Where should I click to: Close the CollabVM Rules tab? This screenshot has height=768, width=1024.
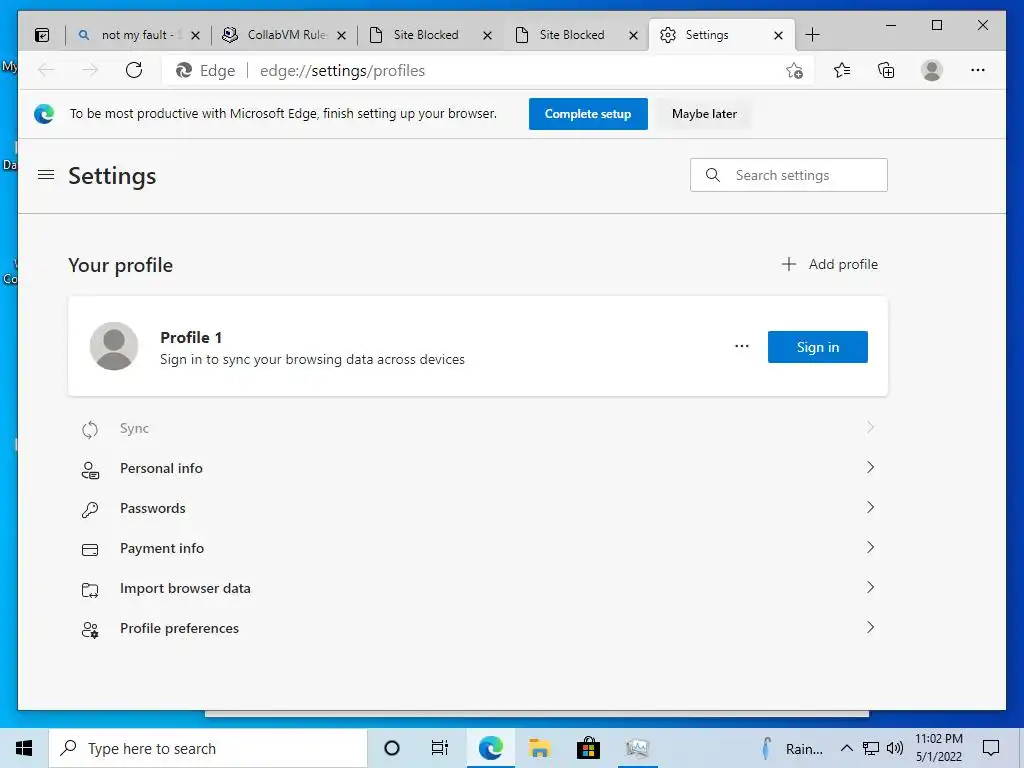click(x=341, y=36)
